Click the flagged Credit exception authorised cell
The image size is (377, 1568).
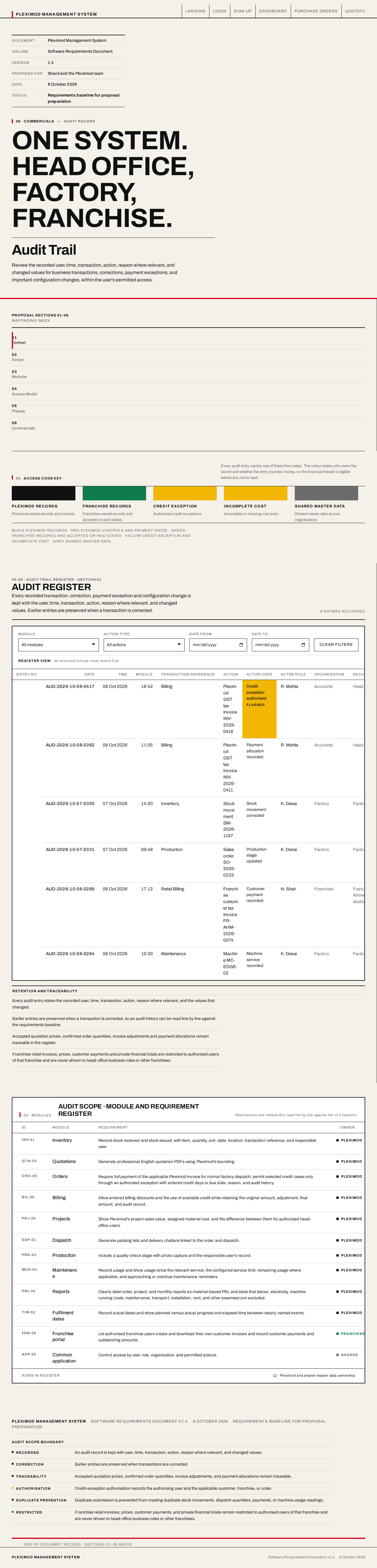[x=259, y=709]
